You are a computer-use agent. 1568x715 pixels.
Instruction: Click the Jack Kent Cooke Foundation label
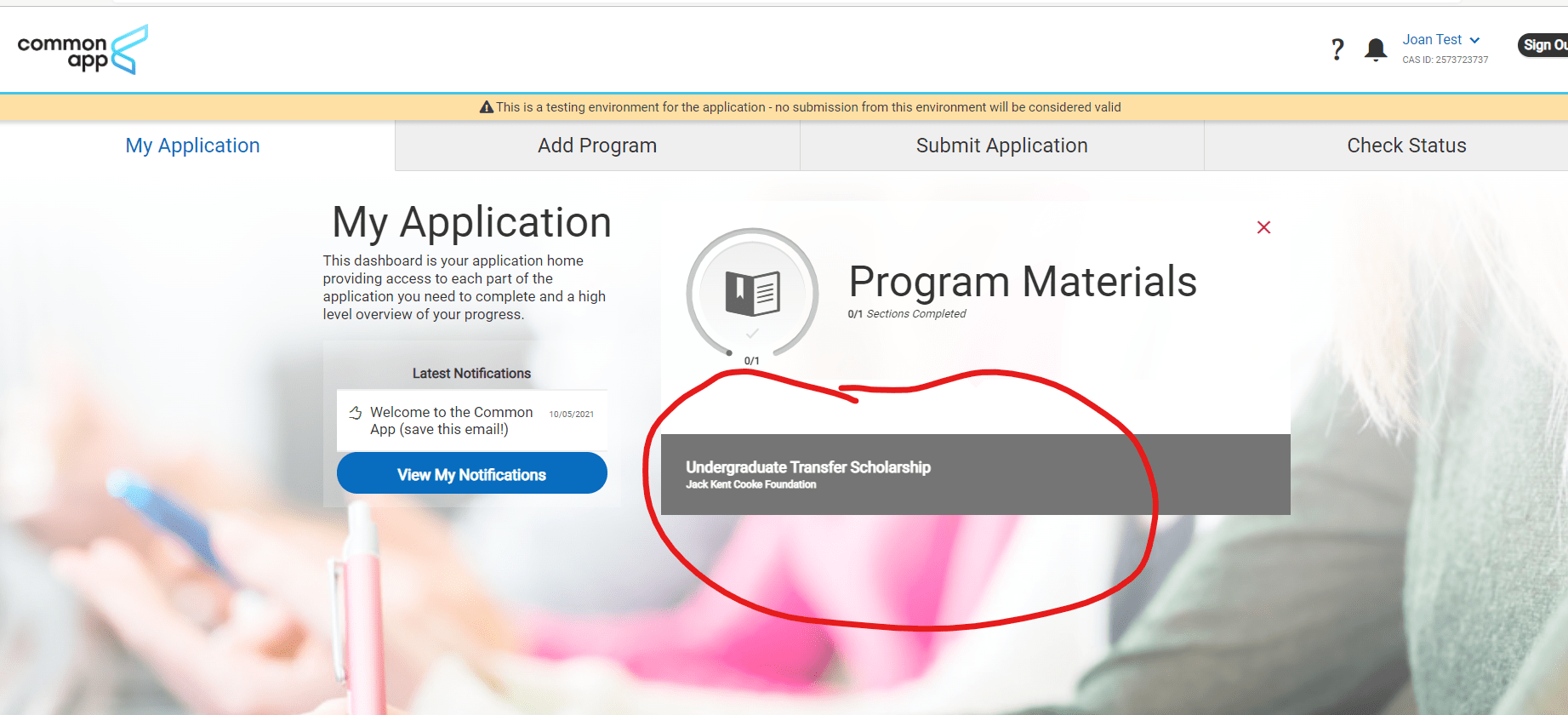pos(751,484)
